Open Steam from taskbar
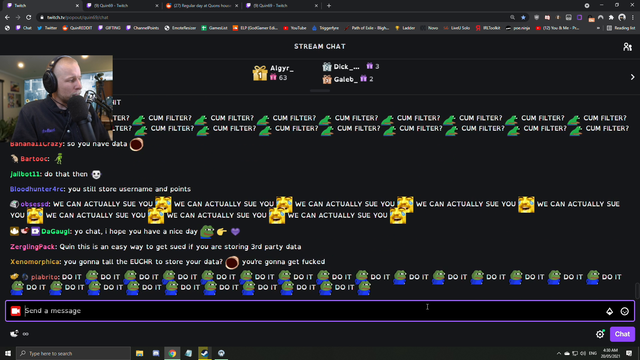Viewport: 640px width, 360px height. pos(204,353)
